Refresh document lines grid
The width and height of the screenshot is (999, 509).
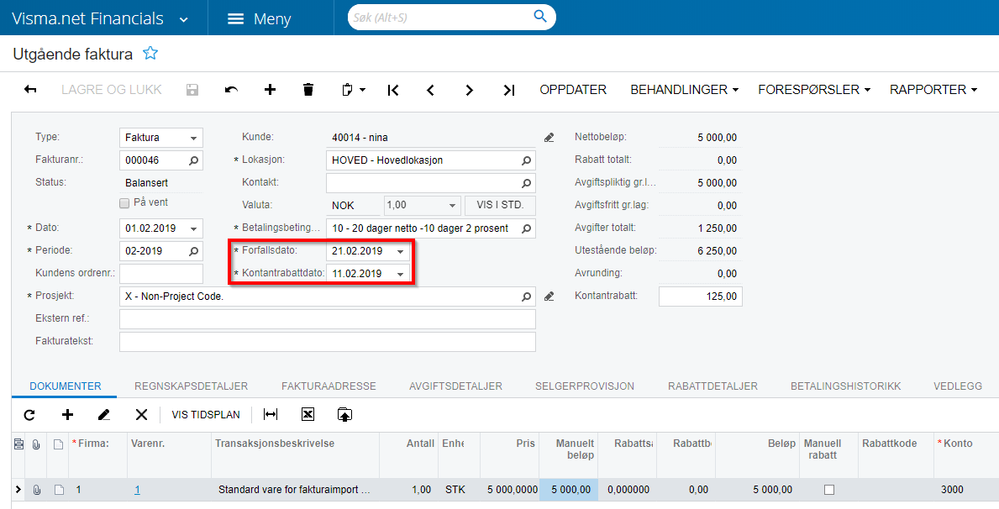click(x=29, y=414)
